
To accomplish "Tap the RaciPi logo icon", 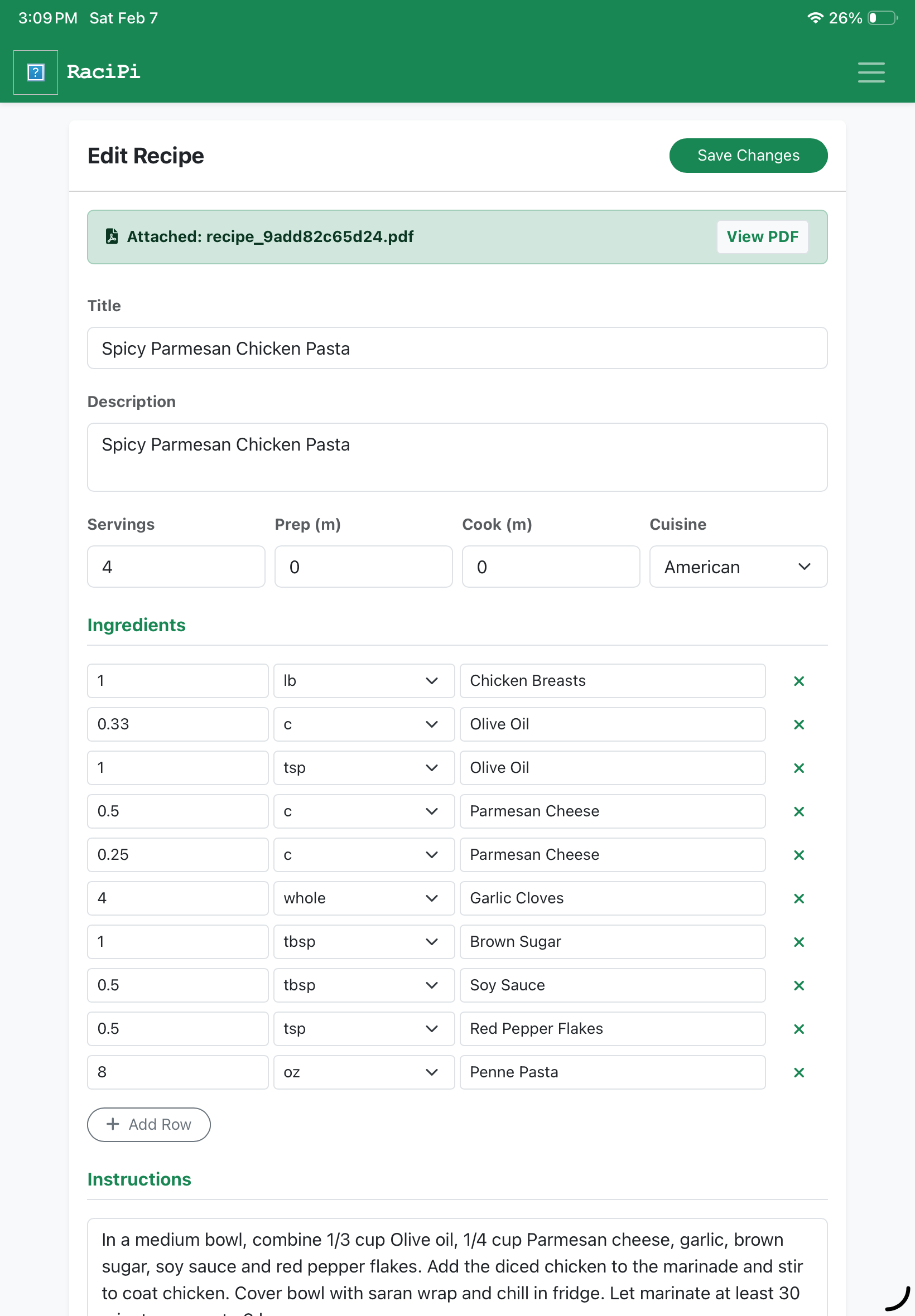I will [x=36, y=72].
